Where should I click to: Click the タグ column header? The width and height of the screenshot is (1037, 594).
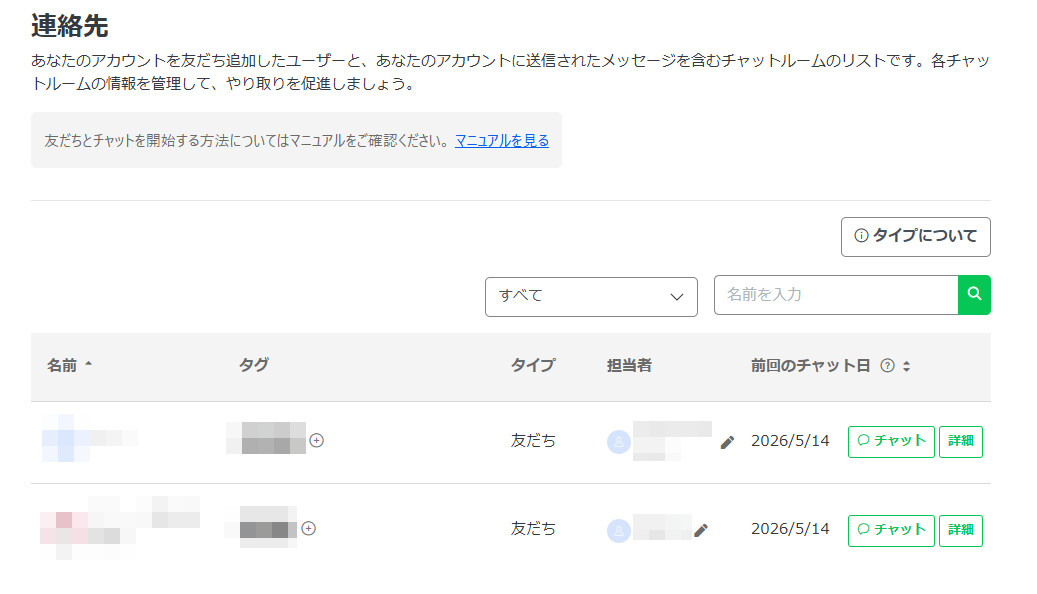(254, 365)
